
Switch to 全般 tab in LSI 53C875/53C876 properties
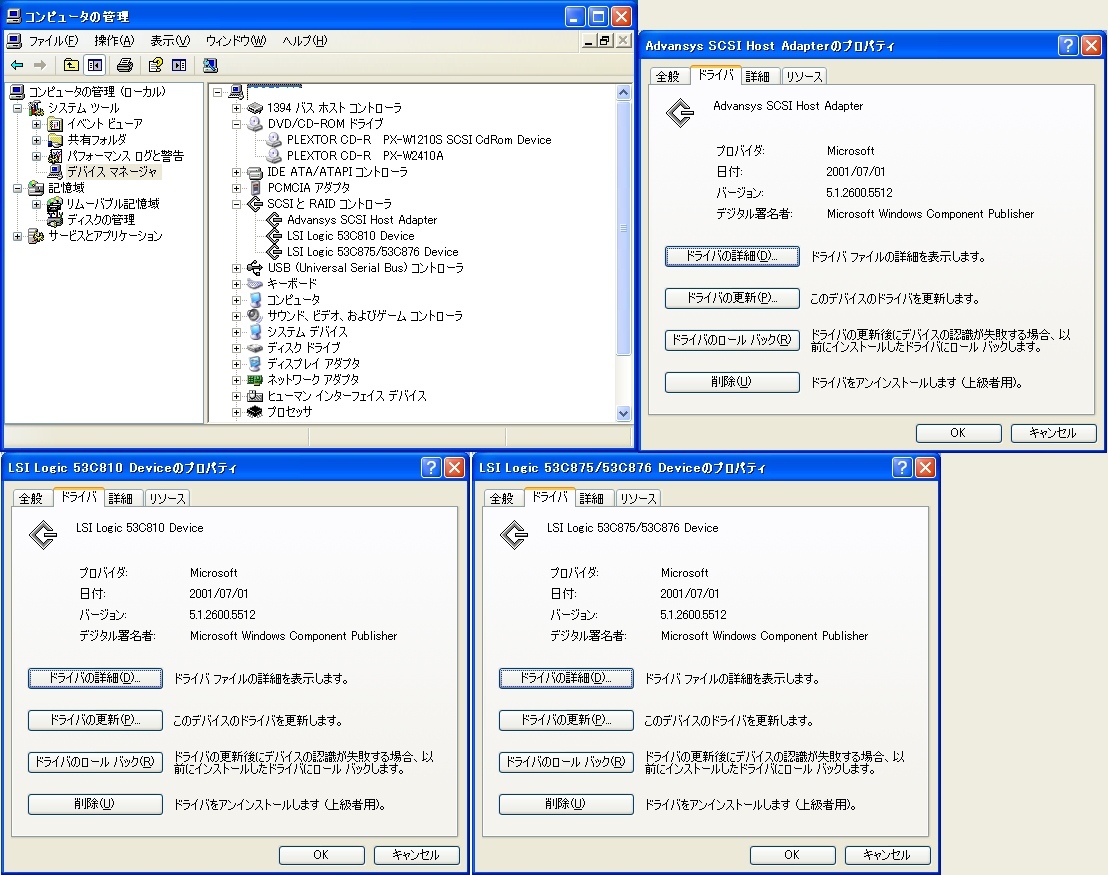click(x=502, y=498)
